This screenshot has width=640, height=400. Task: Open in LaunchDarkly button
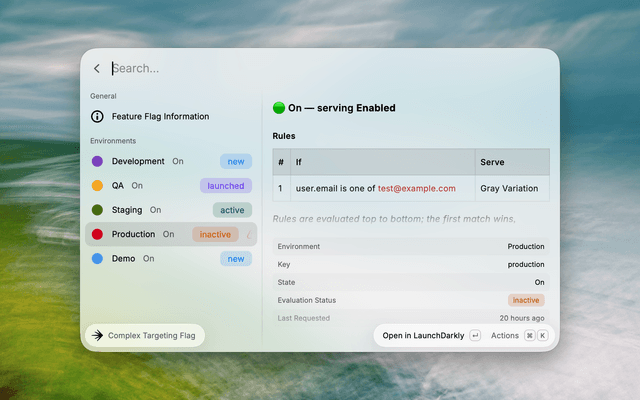423,336
